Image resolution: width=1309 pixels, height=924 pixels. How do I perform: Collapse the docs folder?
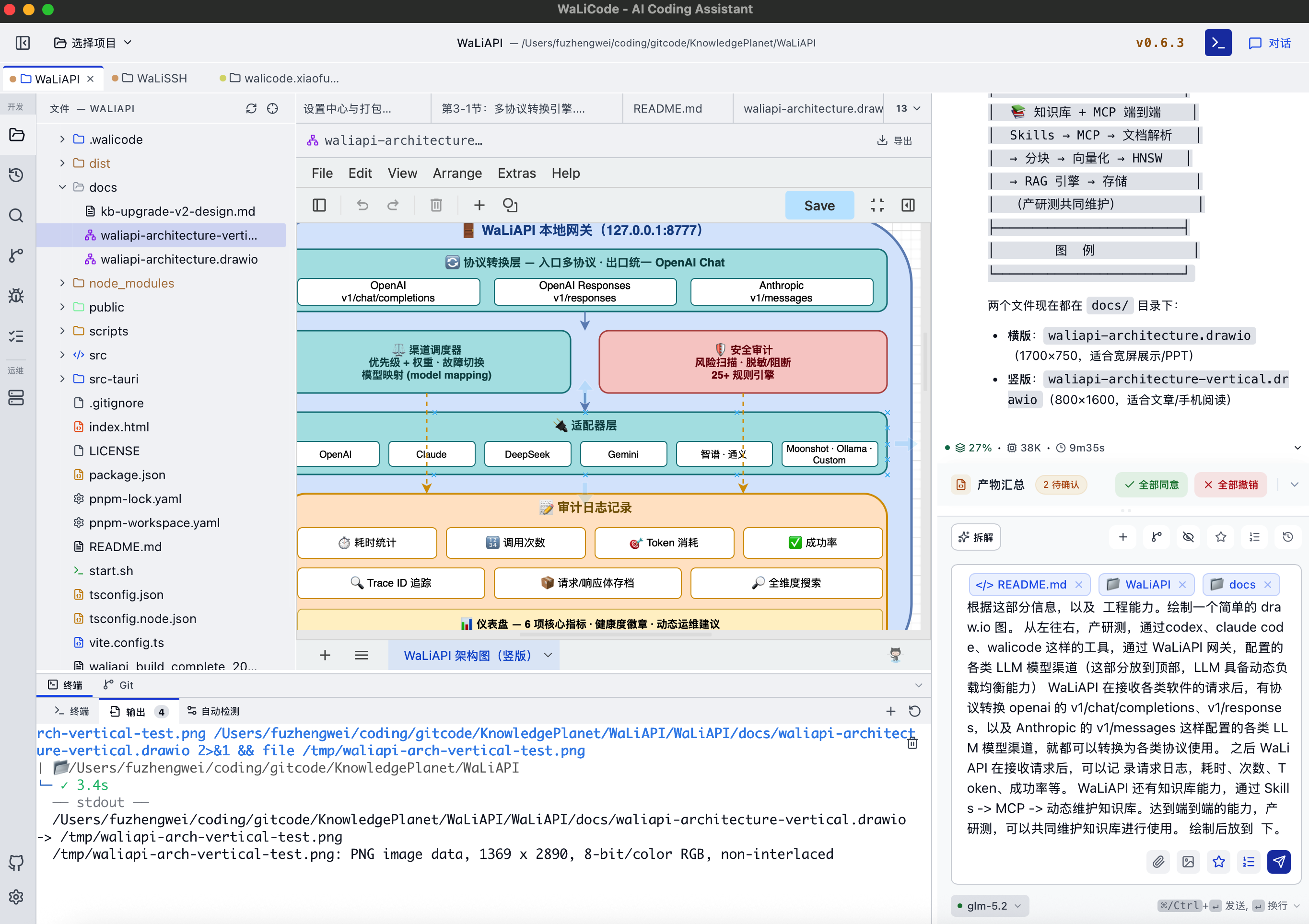[x=62, y=187]
